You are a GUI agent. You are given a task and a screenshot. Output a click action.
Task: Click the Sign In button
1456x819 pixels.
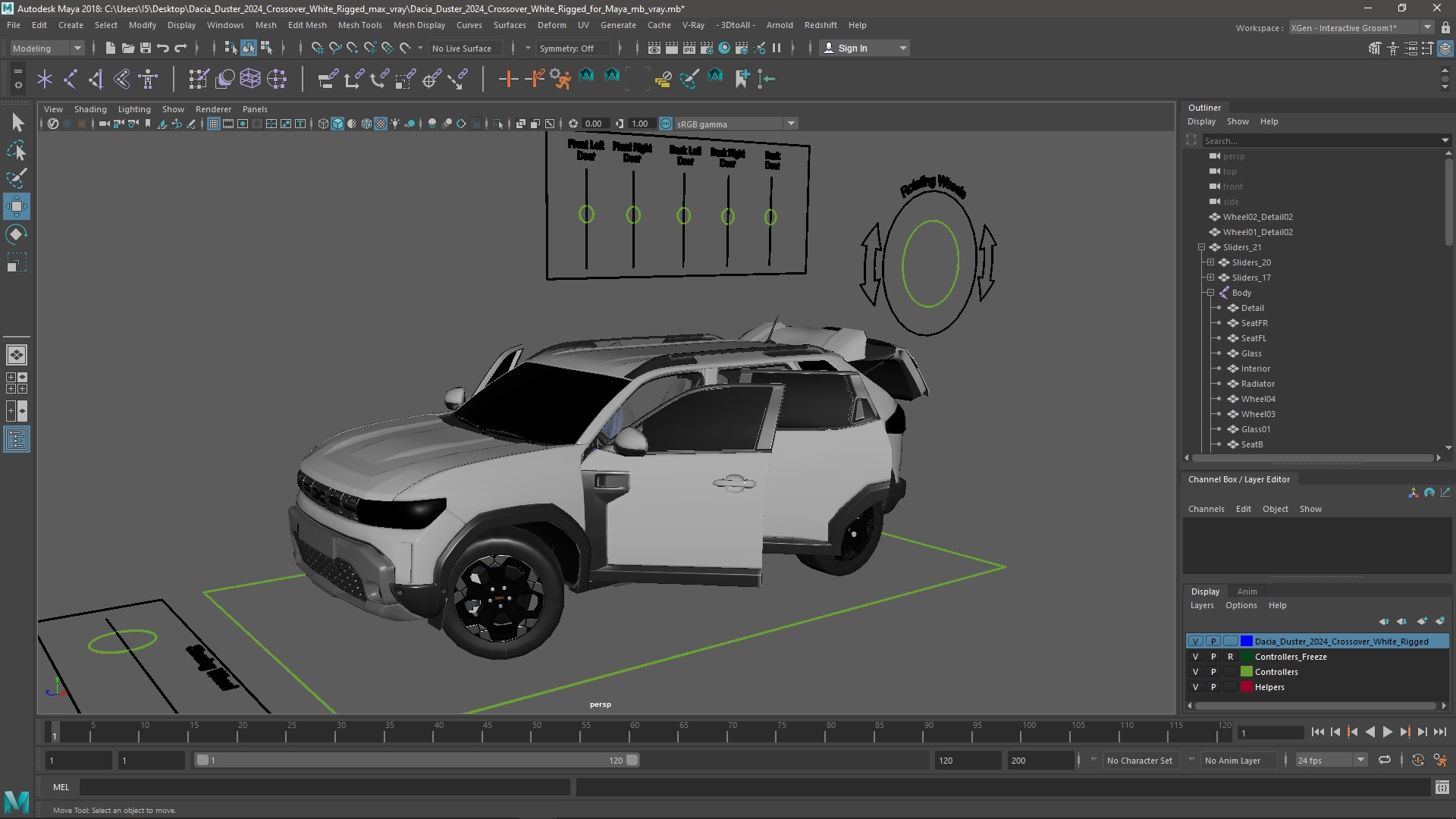tap(864, 48)
